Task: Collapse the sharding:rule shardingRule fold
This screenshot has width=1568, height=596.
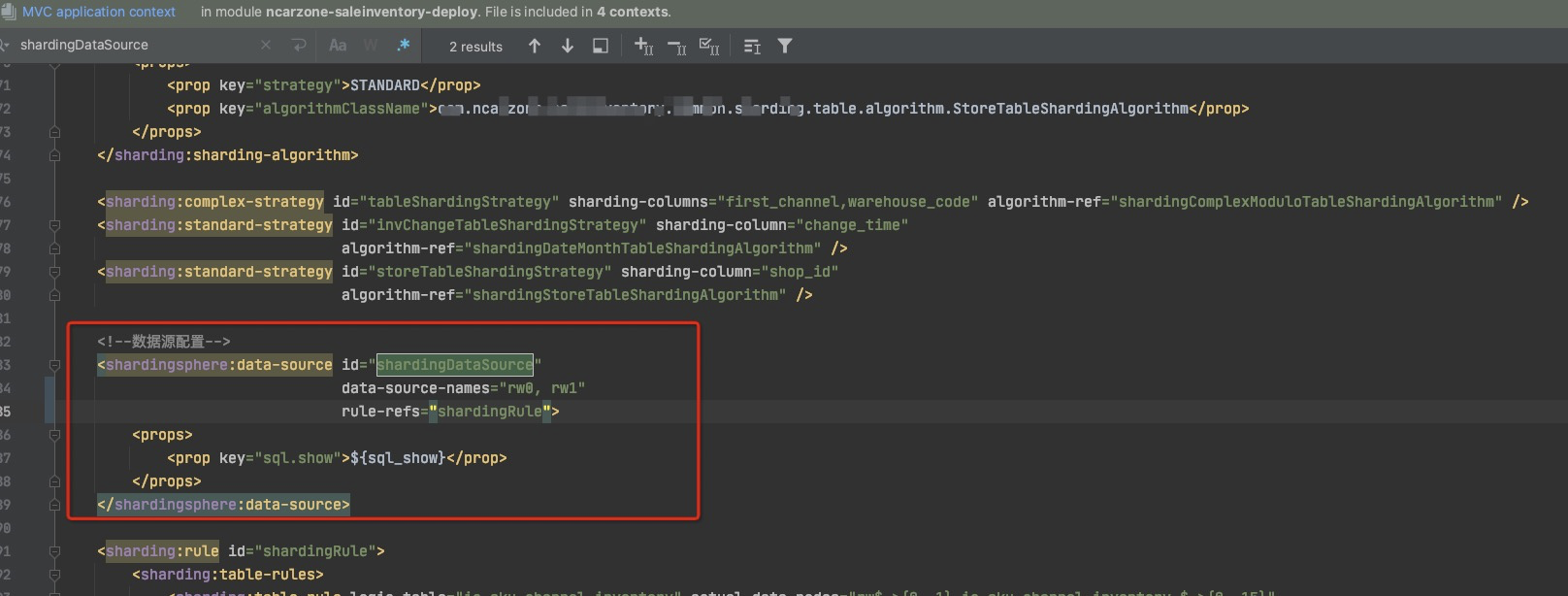Action: pos(54,551)
